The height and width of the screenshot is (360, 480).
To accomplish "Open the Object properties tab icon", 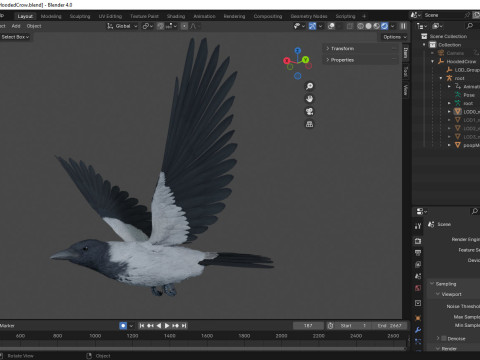I will (x=418, y=318).
